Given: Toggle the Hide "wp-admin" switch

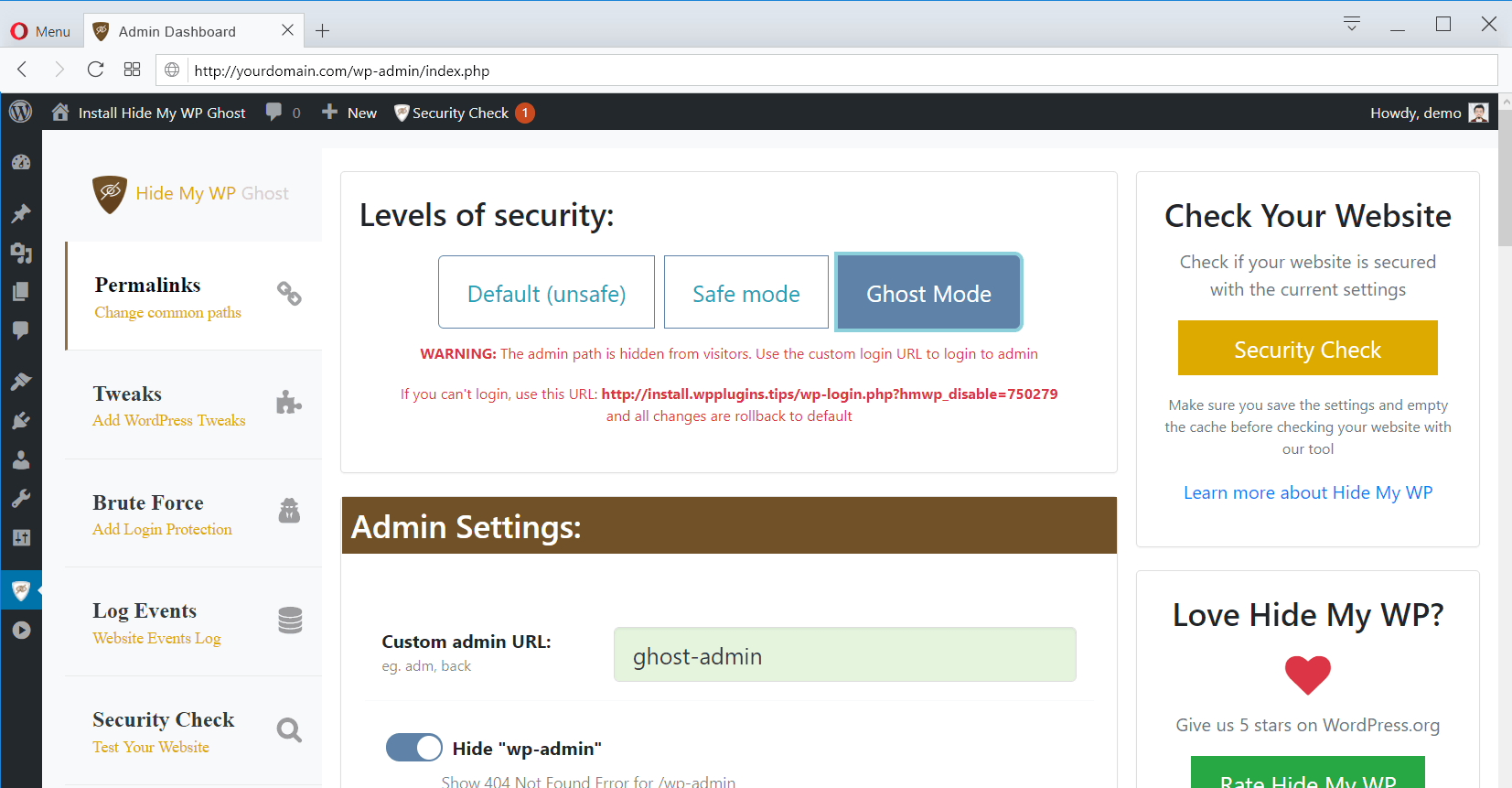Looking at the screenshot, I should pyautogui.click(x=413, y=748).
